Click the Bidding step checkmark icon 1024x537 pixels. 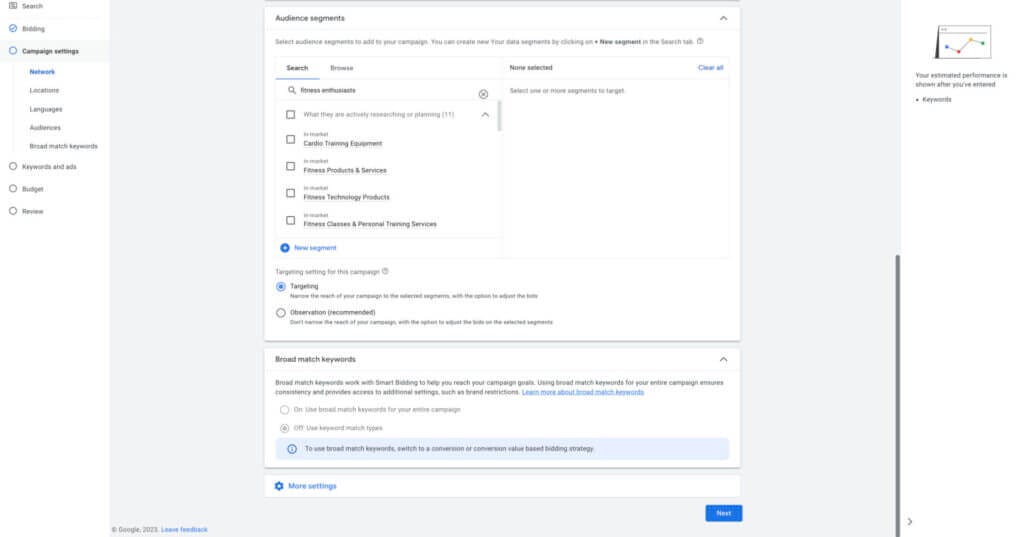point(13,29)
